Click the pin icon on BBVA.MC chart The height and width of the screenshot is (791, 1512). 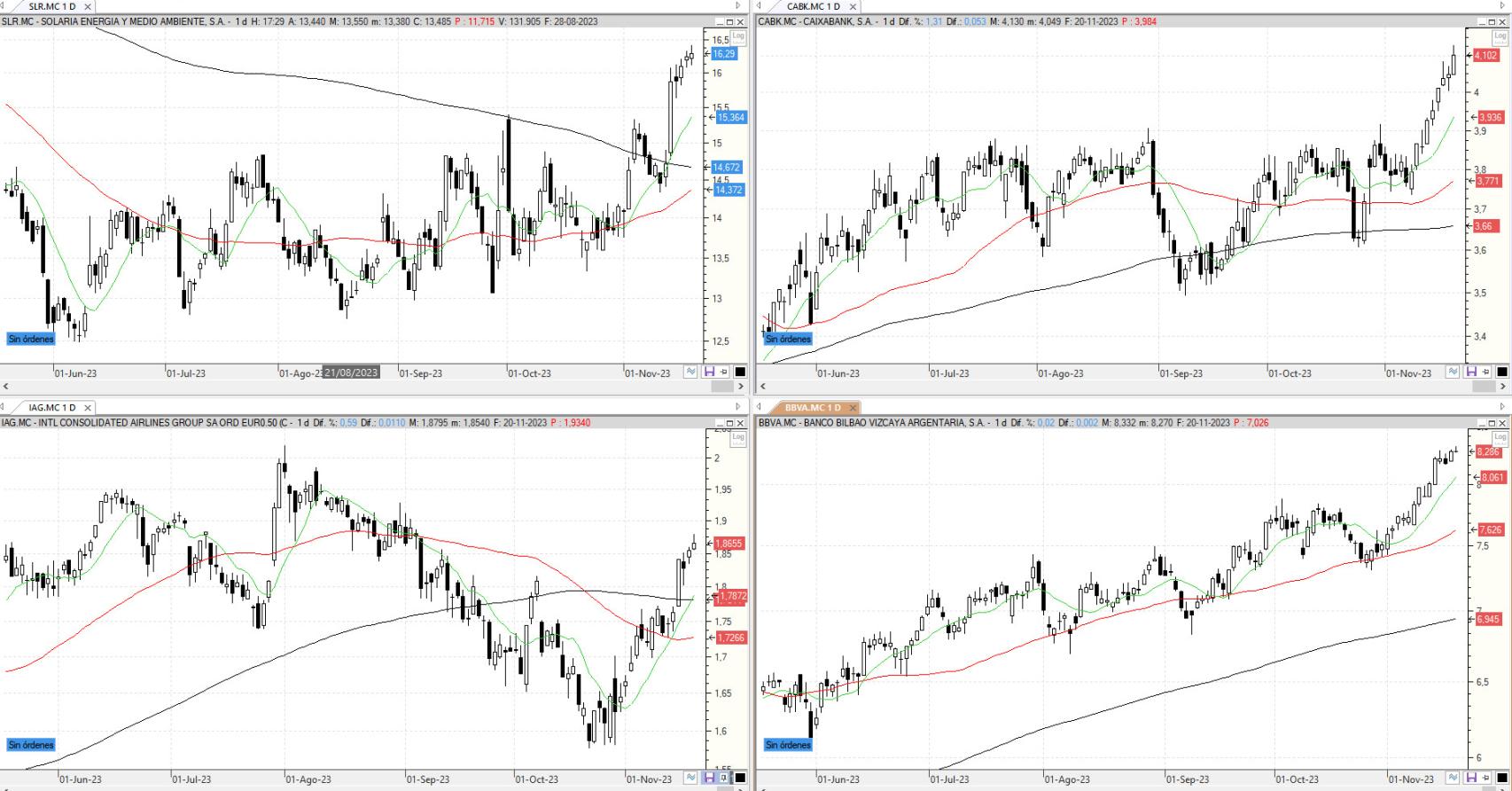coord(1486,778)
